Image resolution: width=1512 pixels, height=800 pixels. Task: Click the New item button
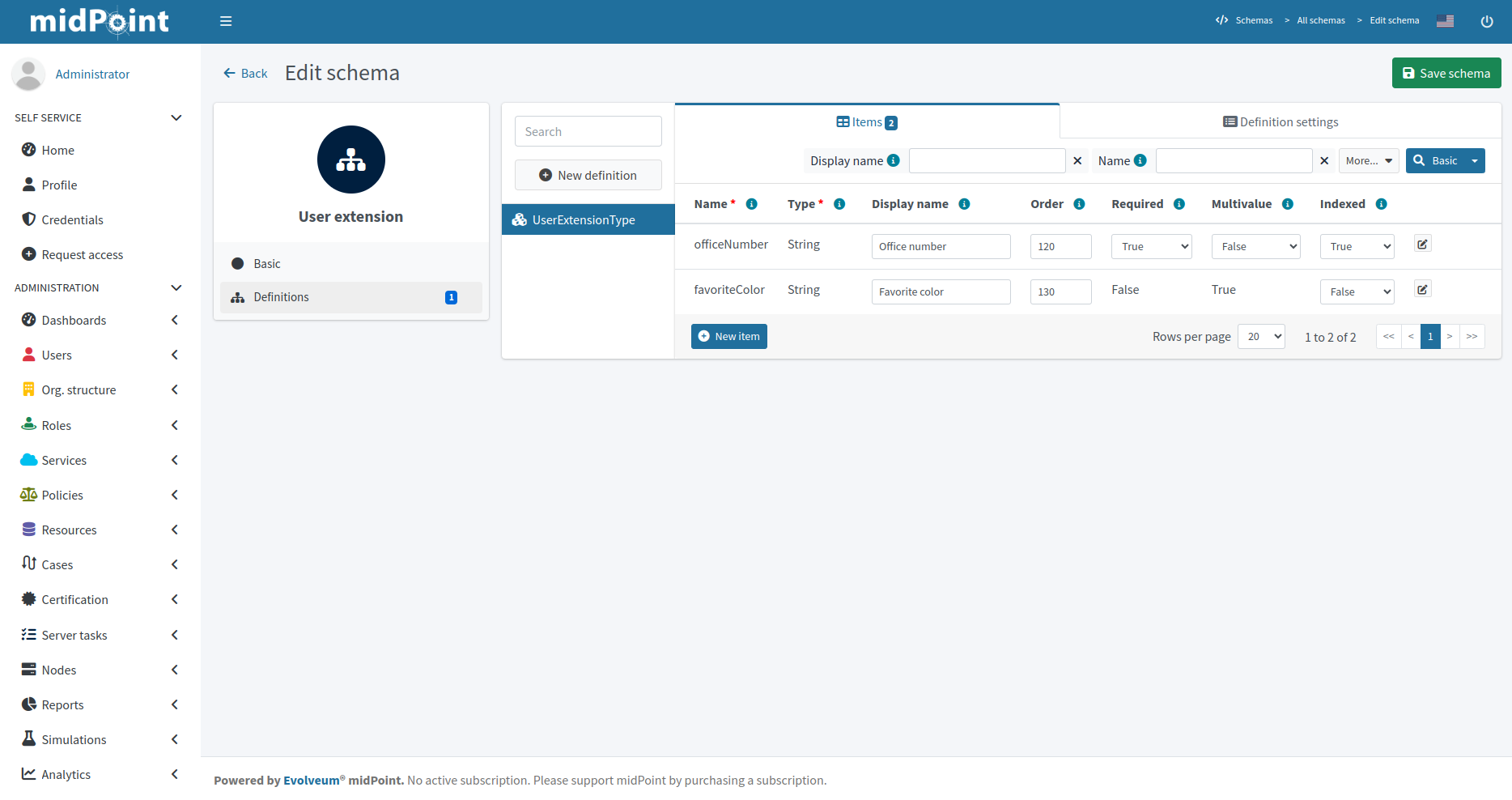pyautogui.click(x=728, y=337)
